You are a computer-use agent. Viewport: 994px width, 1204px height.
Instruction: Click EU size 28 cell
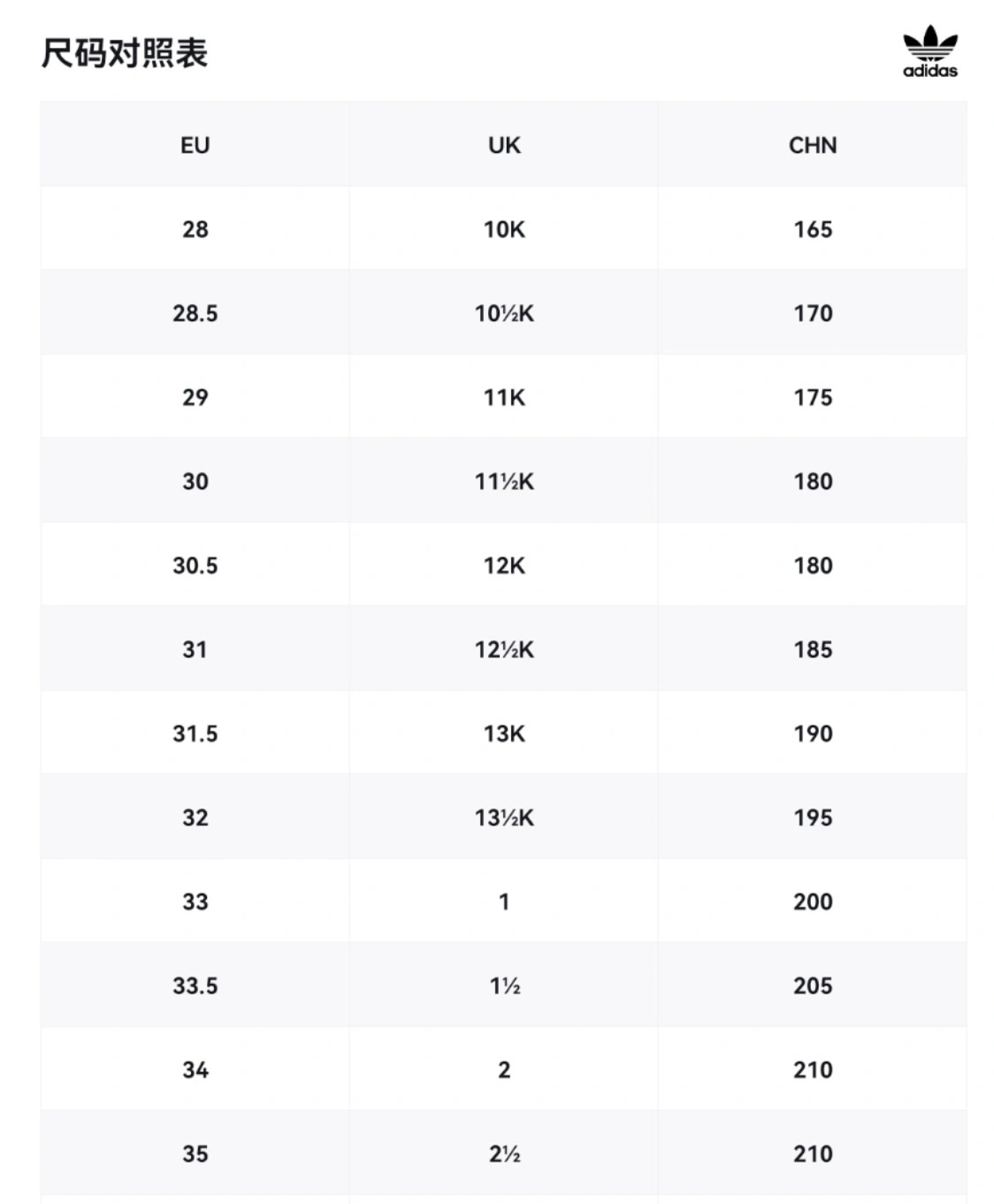195,229
